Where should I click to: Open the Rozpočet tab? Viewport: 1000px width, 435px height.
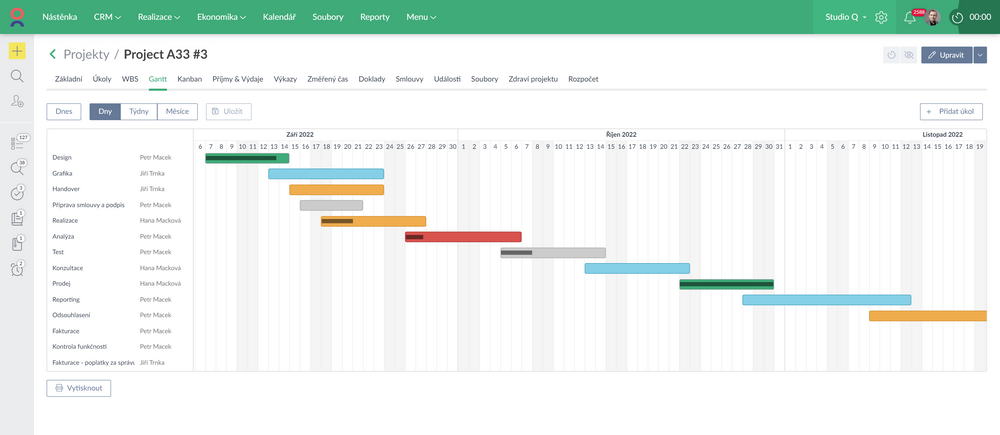(x=583, y=78)
